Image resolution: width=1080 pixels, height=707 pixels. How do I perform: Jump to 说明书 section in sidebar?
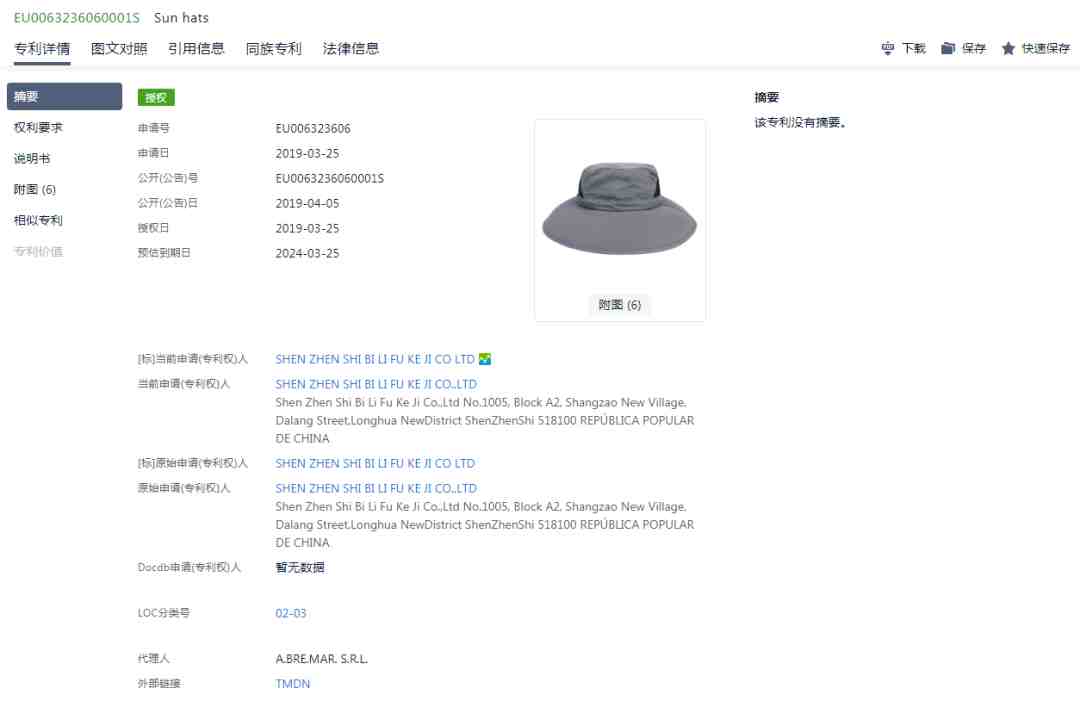tap(32, 159)
